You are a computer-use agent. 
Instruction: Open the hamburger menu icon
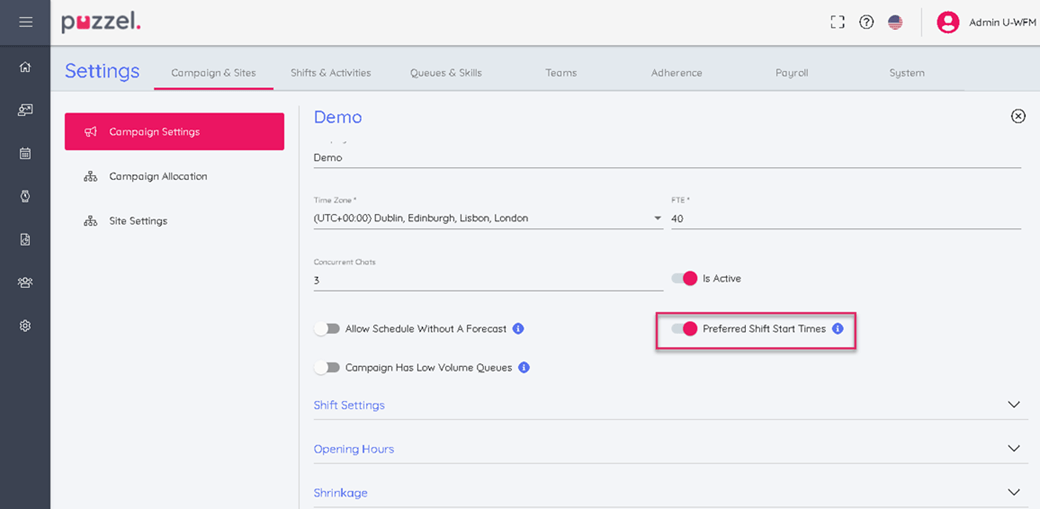25,22
